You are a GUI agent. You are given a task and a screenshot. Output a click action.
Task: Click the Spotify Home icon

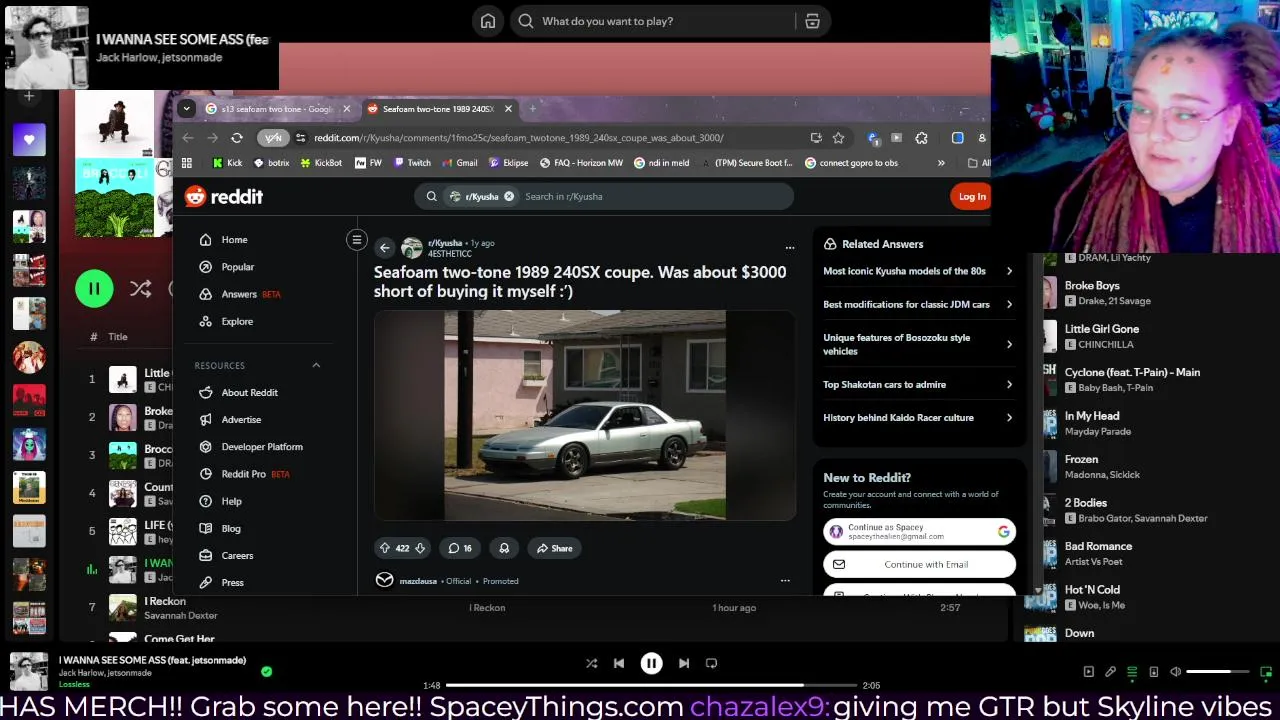click(488, 21)
